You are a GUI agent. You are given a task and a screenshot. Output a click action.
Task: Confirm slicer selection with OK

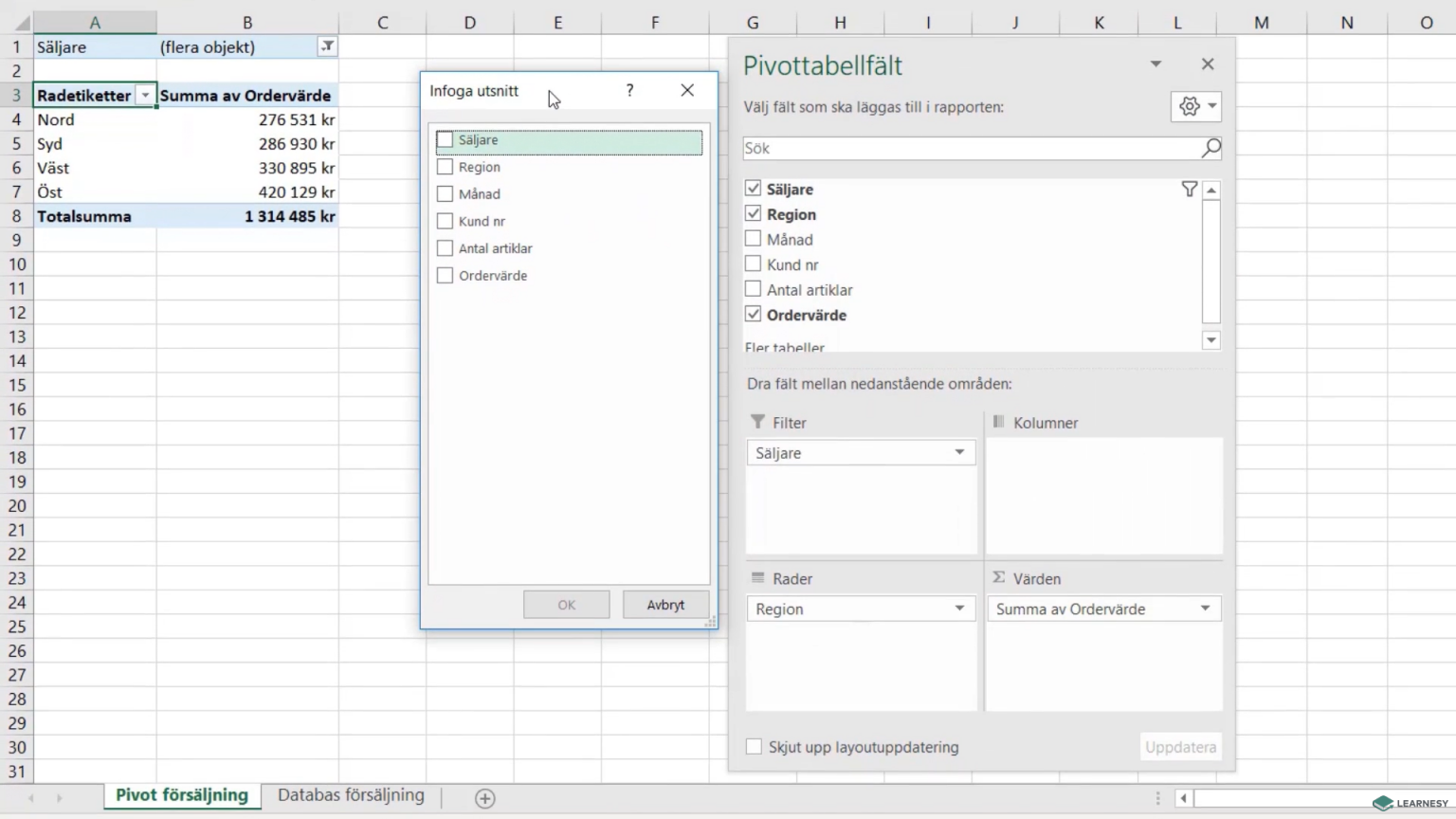point(566,604)
